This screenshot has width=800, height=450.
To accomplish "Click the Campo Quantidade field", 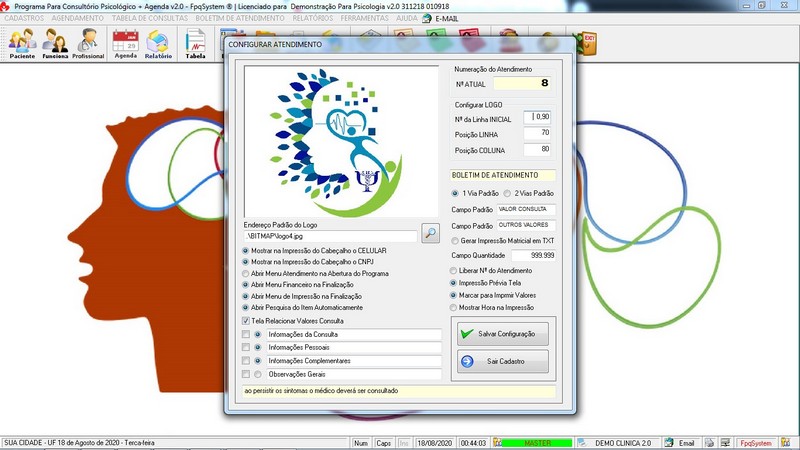I will coord(534,256).
